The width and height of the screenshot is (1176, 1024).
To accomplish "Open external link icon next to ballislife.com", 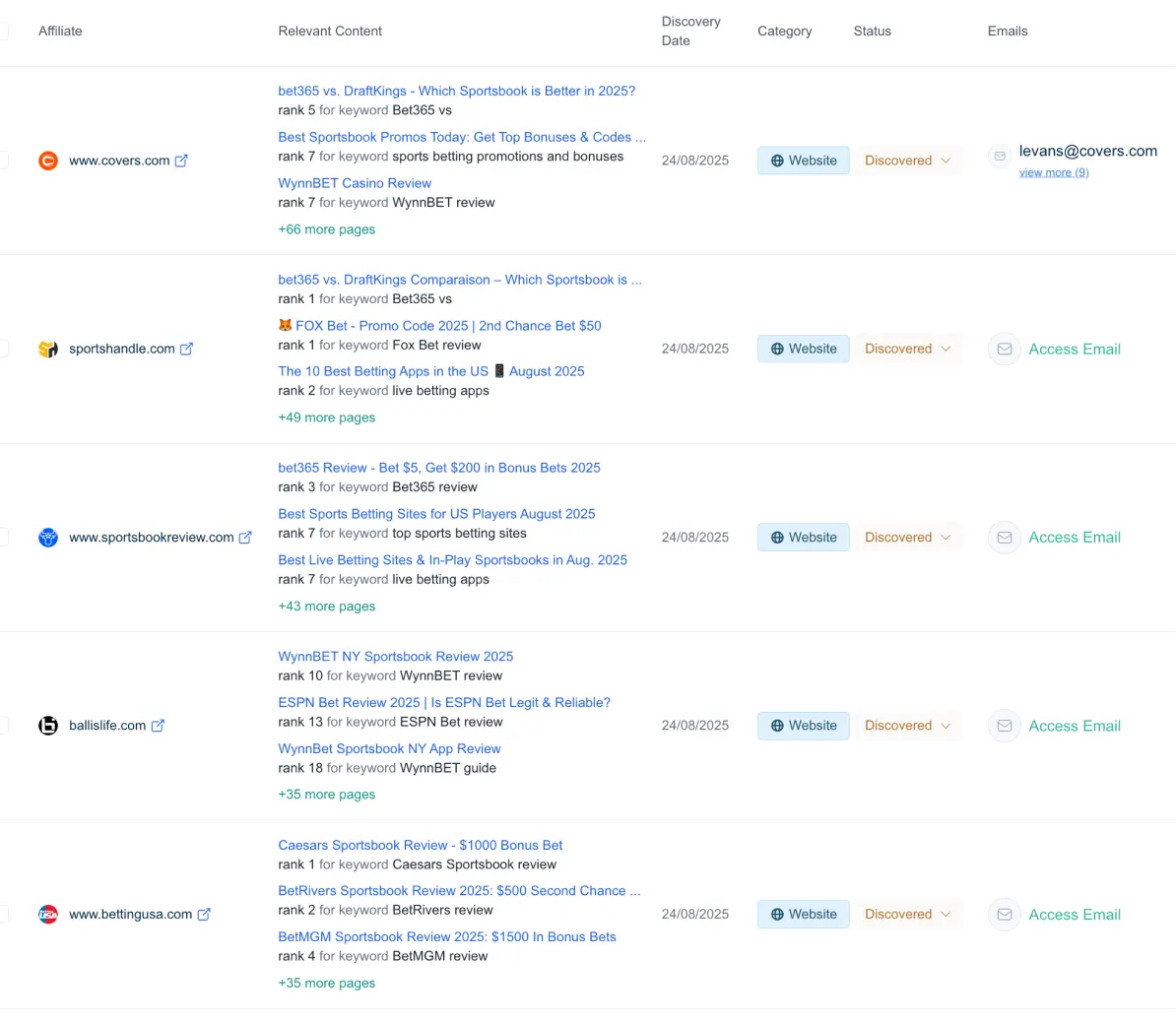I will [x=158, y=726].
